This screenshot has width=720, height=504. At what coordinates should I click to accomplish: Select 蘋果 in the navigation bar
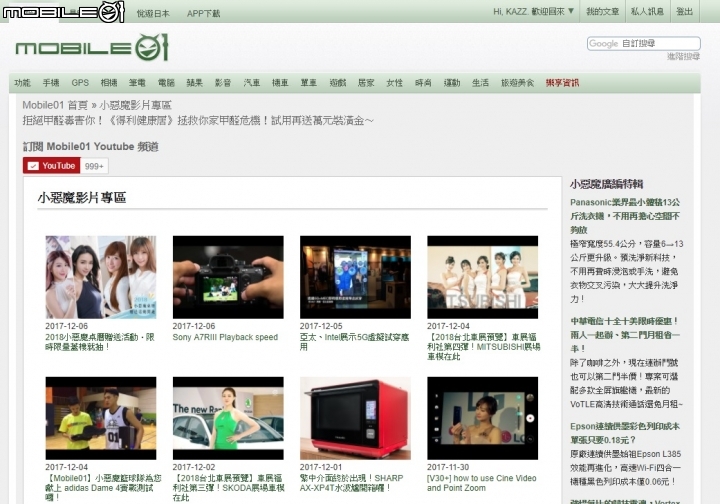point(195,83)
